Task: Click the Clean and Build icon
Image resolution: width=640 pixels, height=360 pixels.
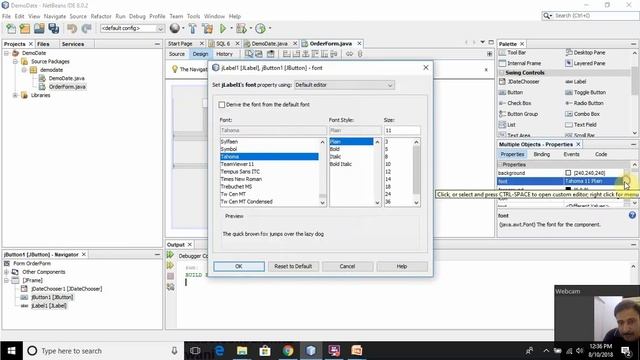Action: click(x=207, y=28)
